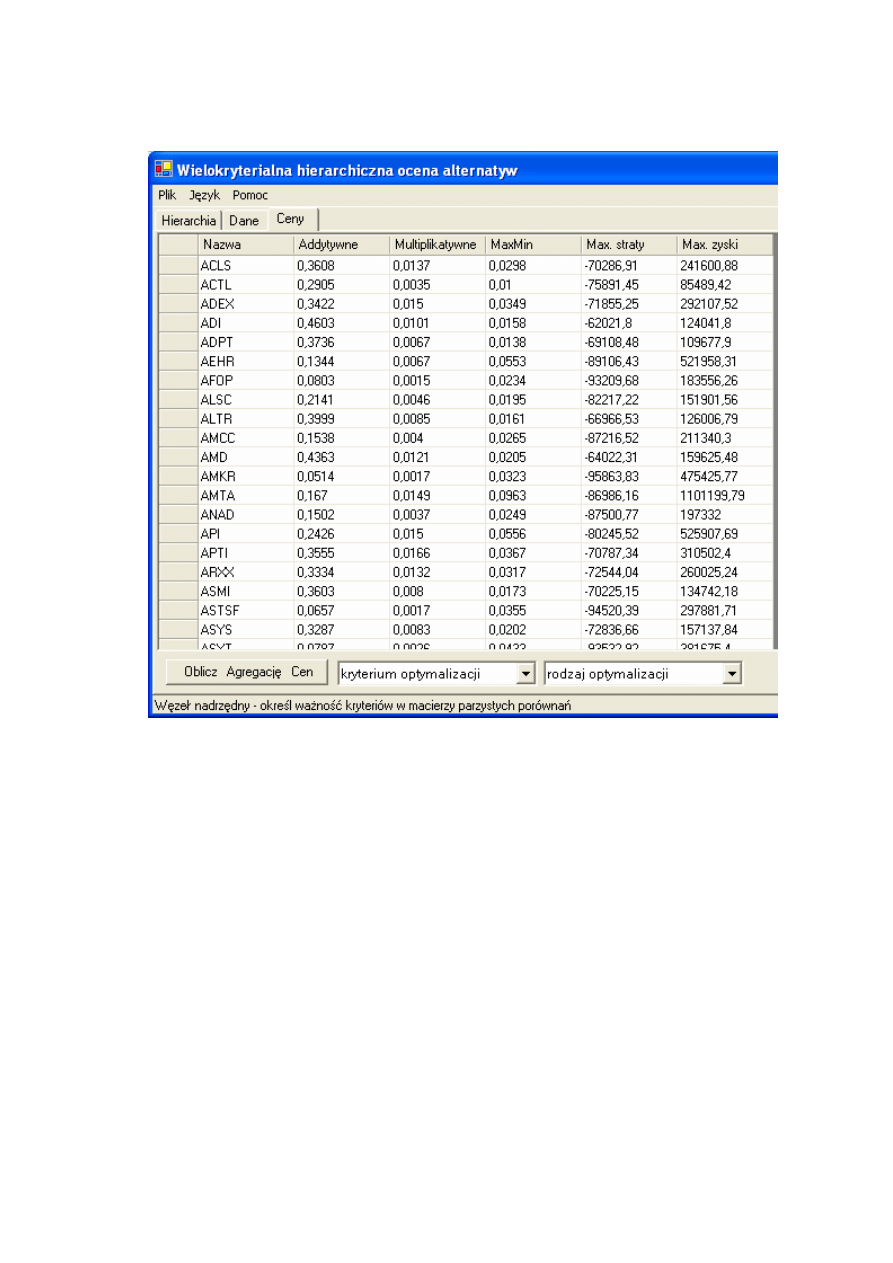Click the application icon in title bar
893x1263 pixels.
[162, 170]
